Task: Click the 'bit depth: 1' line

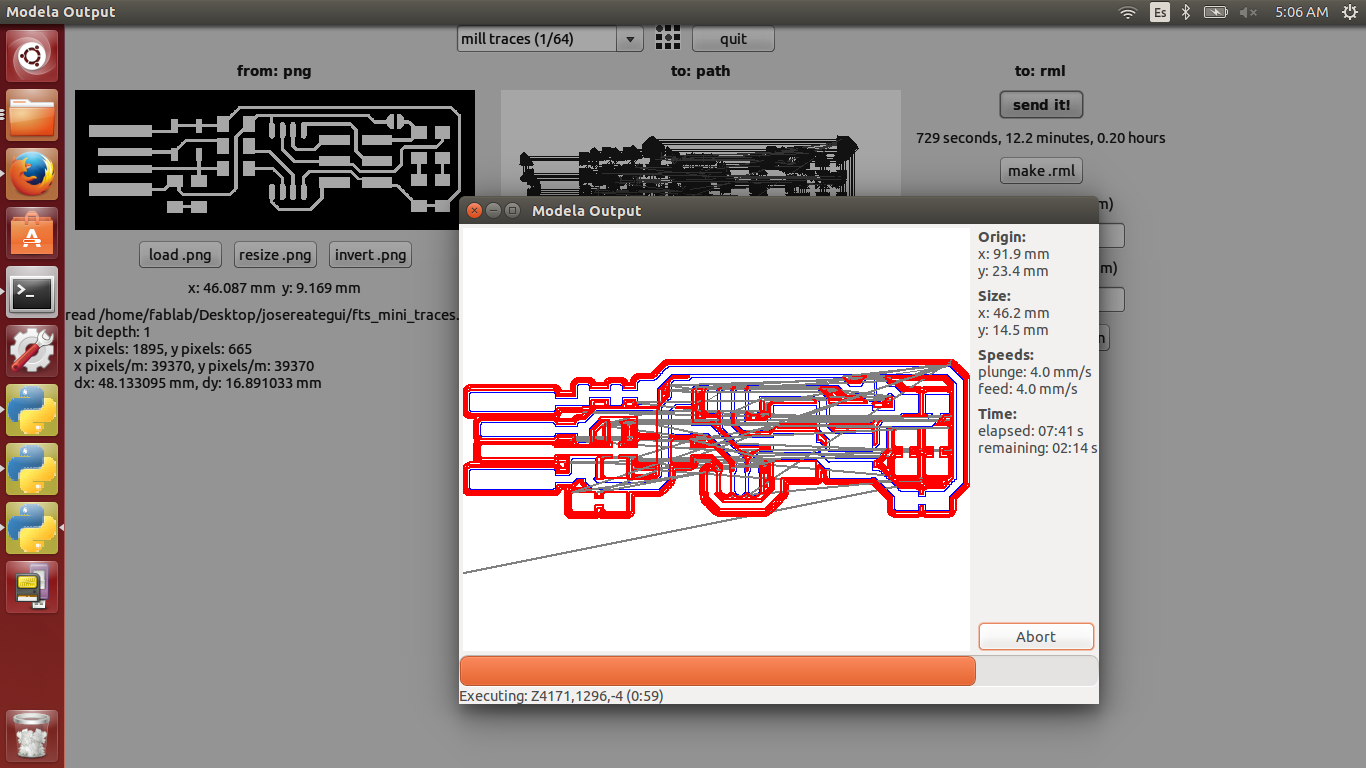Action: (112, 331)
